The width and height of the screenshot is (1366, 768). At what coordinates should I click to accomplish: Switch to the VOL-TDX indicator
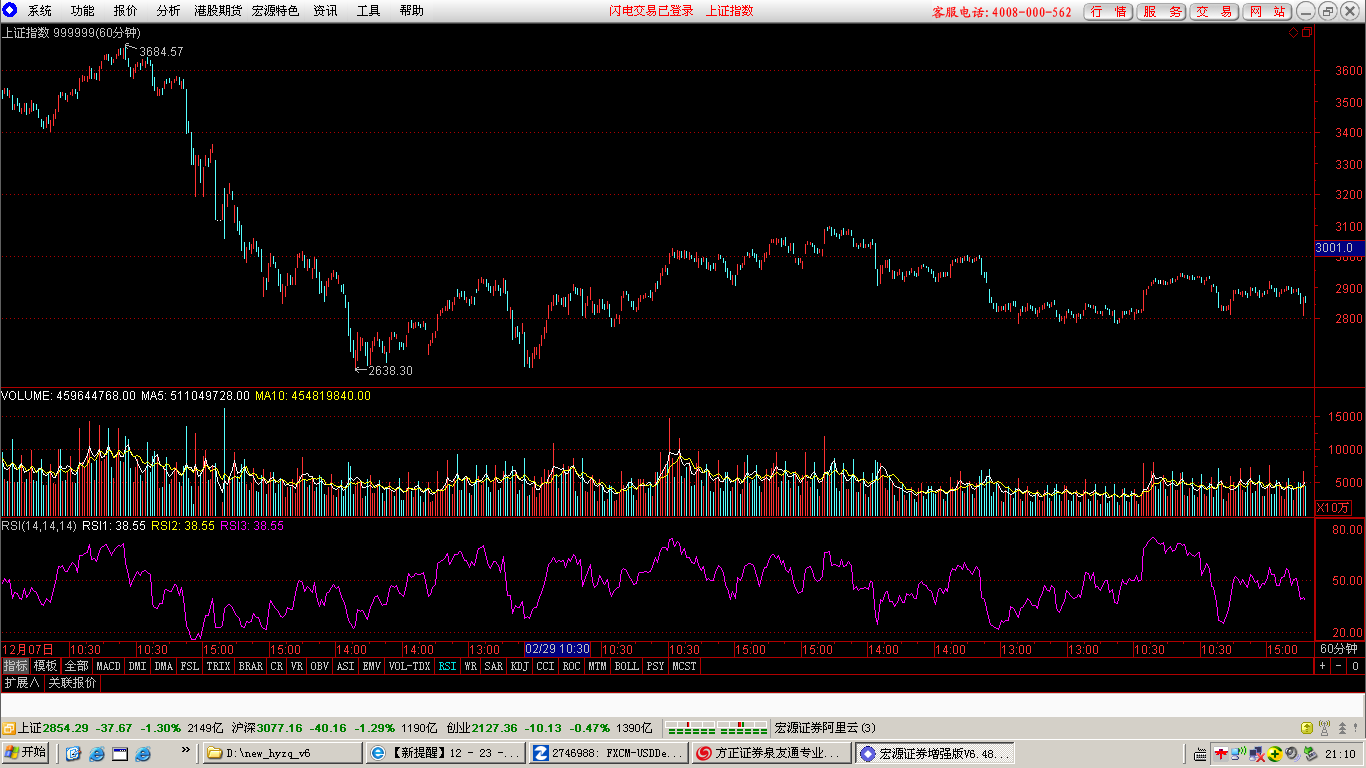coord(409,666)
